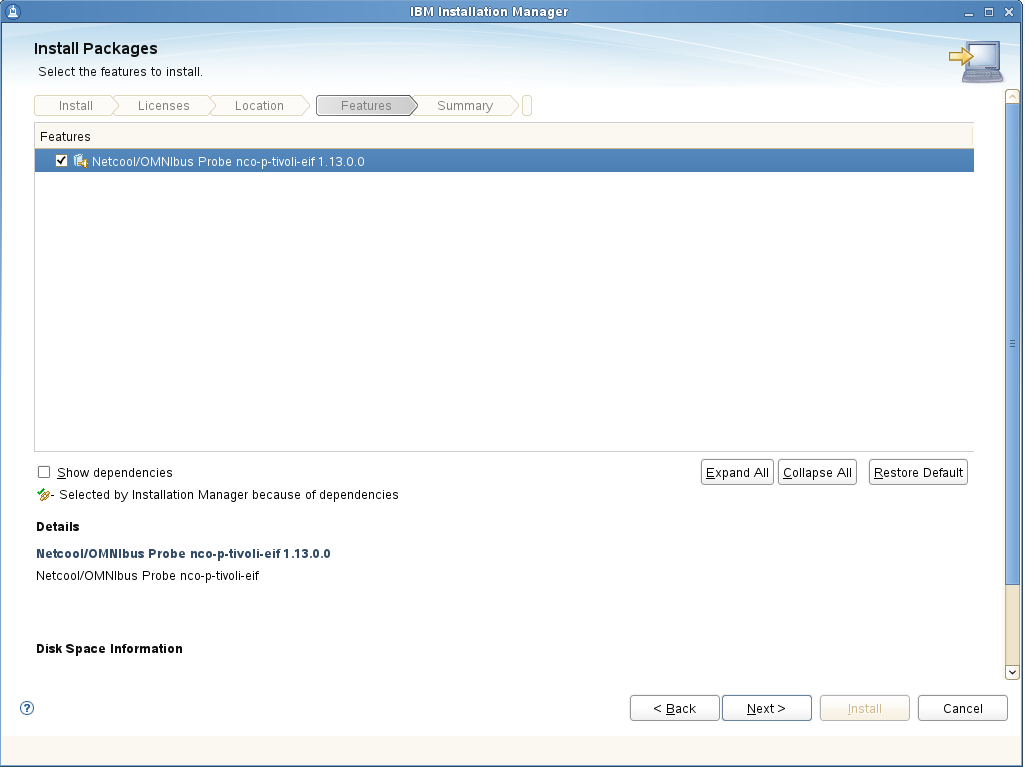This screenshot has width=1025, height=767.
Task: Click the Disk Space Information heading
Action: [109, 649]
